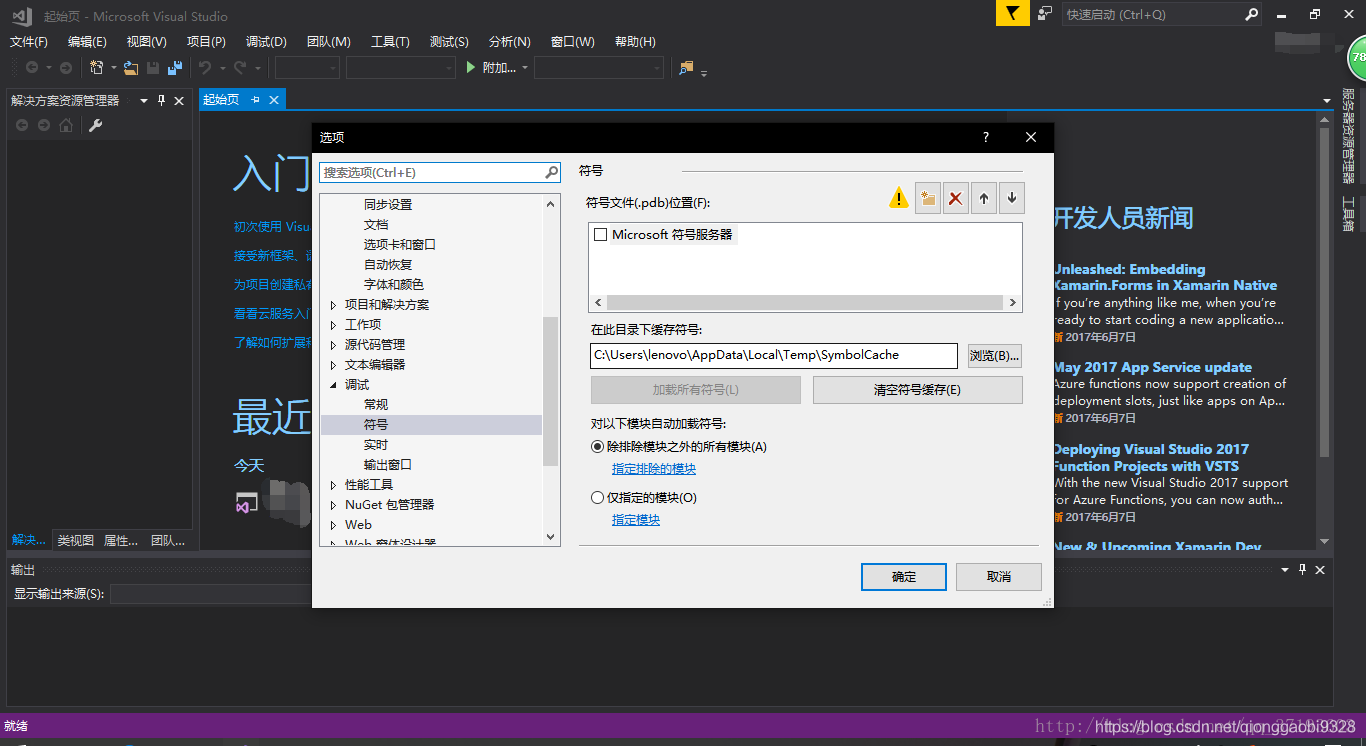Add new symbol file location folder icon
Screen dimensions: 1366x746
tap(928, 198)
